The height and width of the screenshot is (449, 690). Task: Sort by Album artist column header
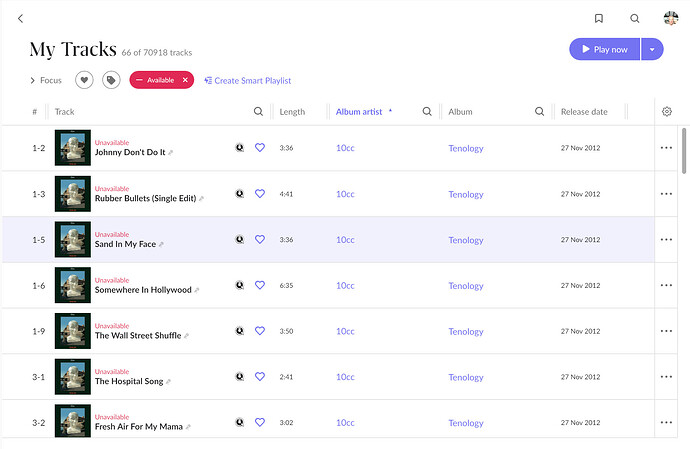[x=358, y=112]
